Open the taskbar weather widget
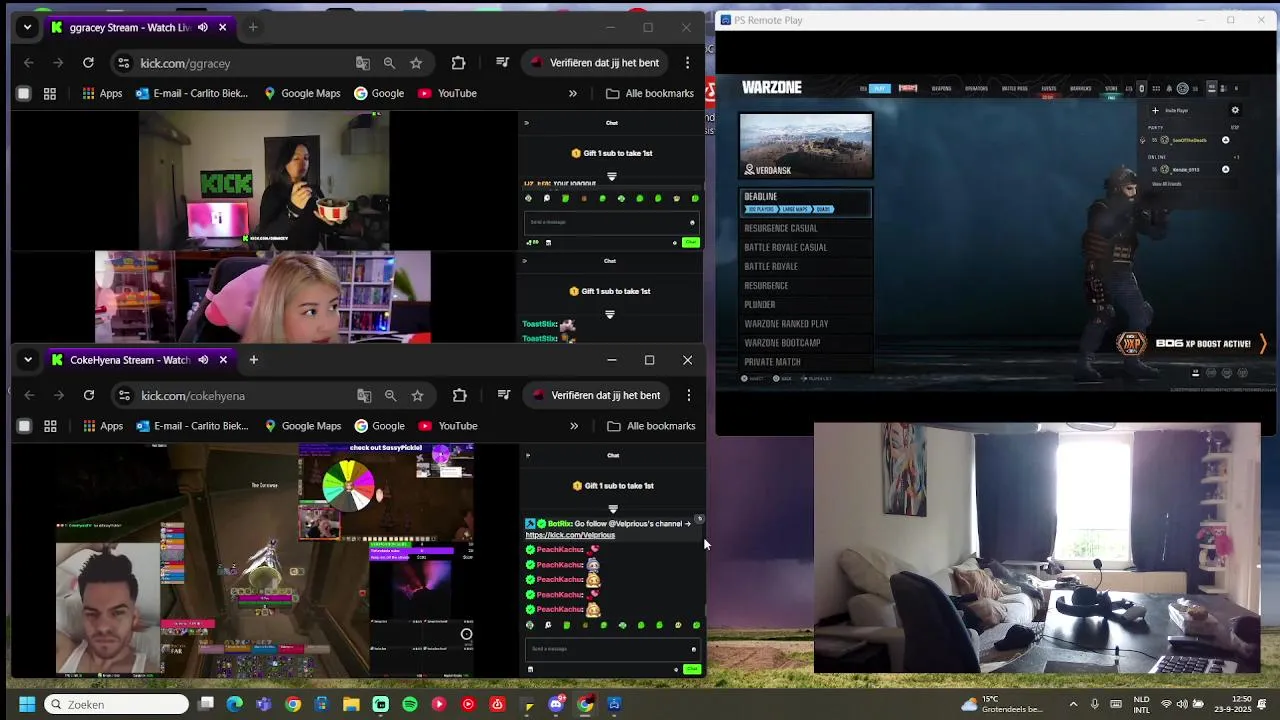1280x720 pixels. pyautogui.click(x=1003, y=704)
